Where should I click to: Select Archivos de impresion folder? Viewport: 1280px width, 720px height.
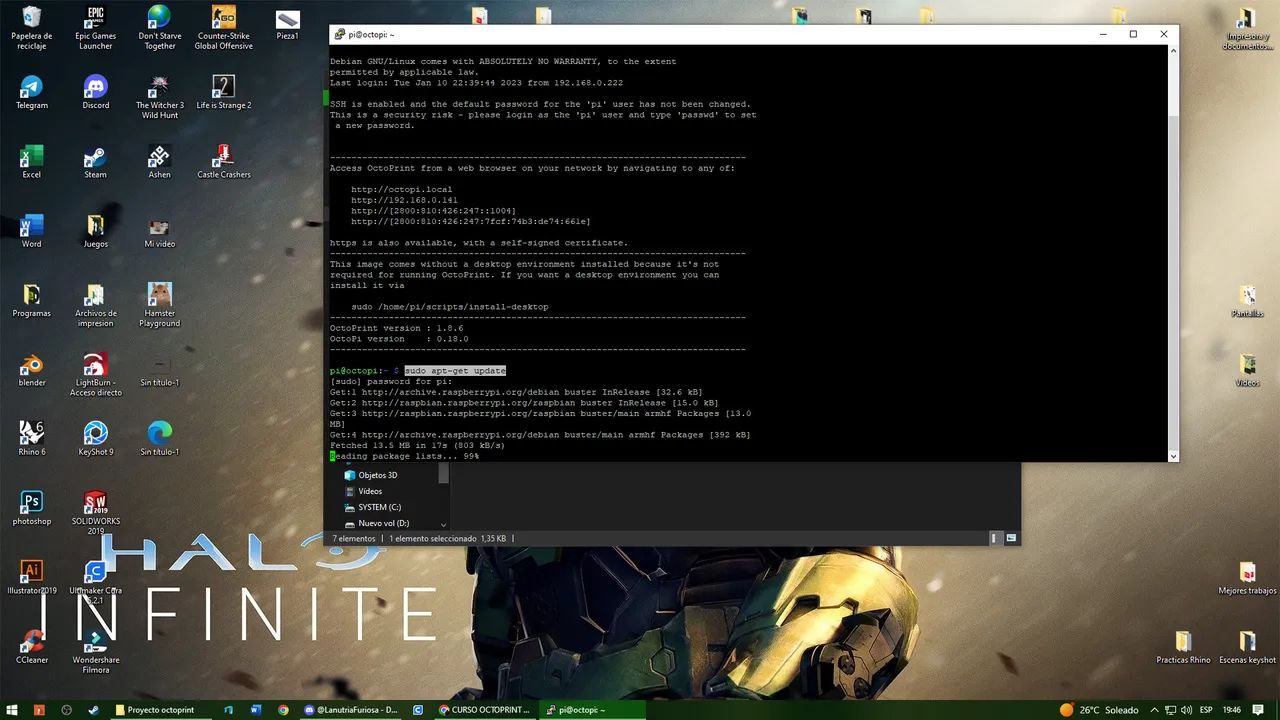[95, 305]
